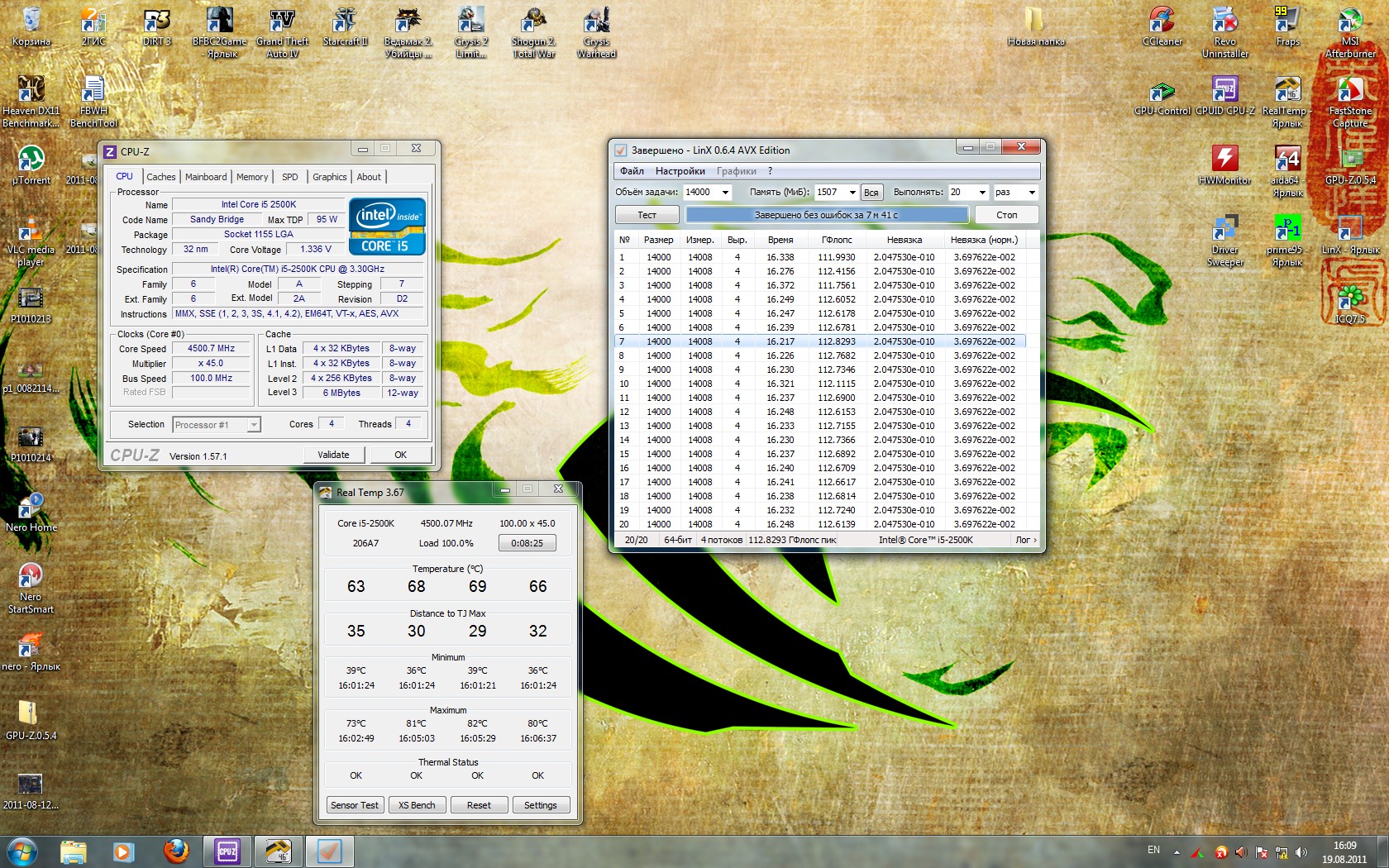
Task: Expand the task size dropdown in LinX
Action: [x=725, y=193]
